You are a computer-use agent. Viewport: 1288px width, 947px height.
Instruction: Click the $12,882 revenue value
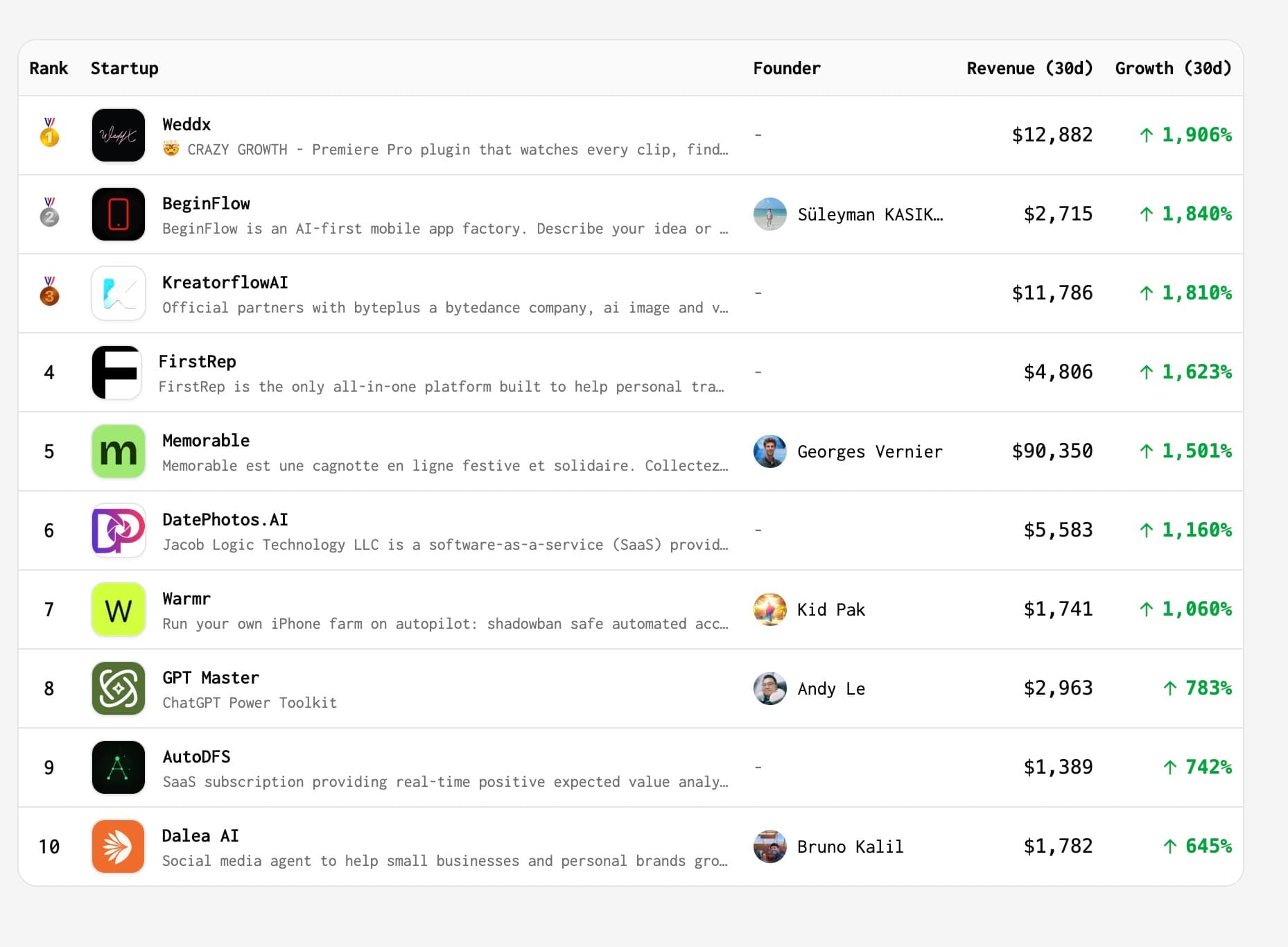[1052, 135]
